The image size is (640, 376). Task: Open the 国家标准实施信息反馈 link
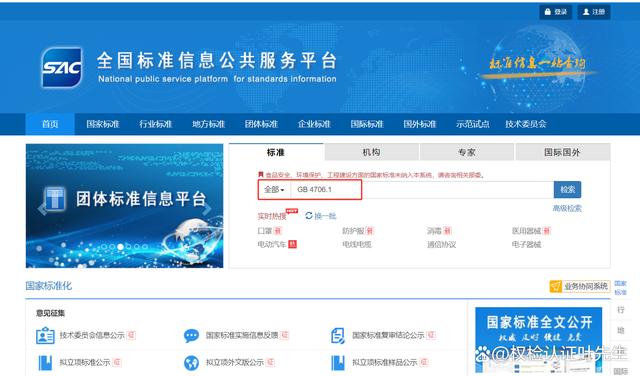[242, 335]
